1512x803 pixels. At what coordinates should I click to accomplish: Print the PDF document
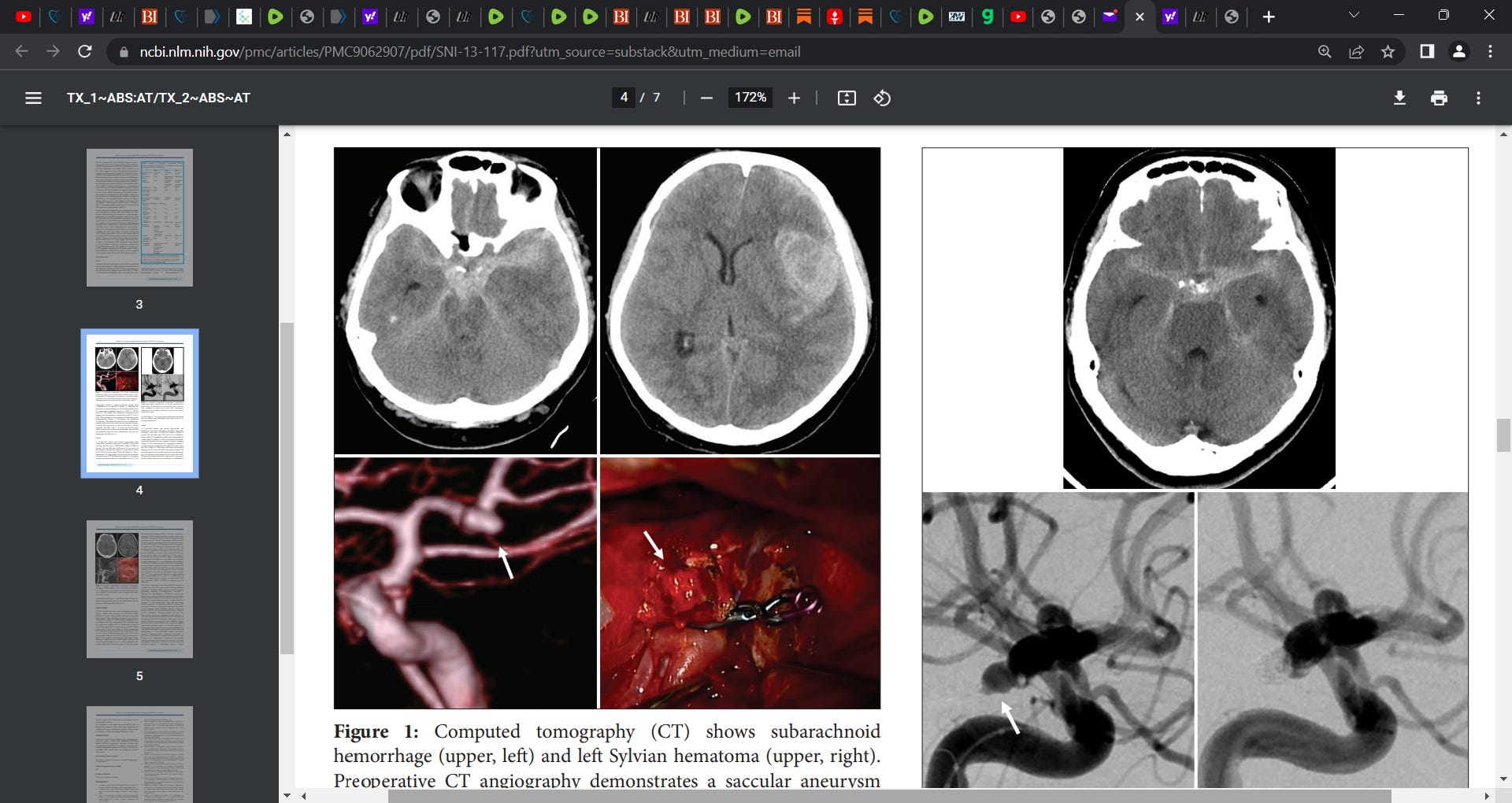pyautogui.click(x=1439, y=98)
